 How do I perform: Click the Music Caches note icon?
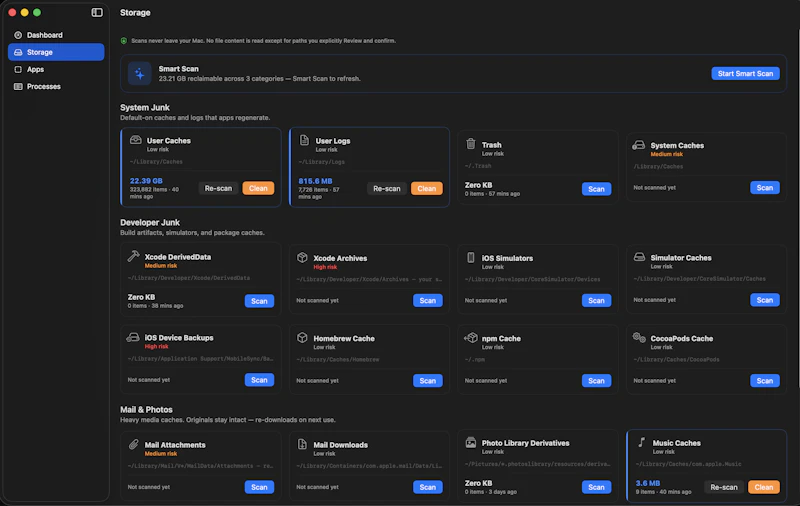click(641, 442)
